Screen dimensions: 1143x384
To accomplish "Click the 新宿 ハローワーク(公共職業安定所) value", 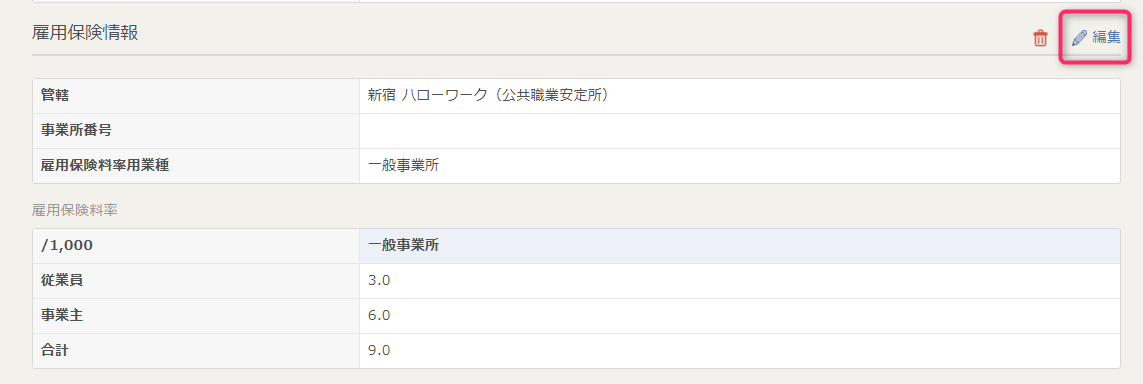I will pos(488,95).
